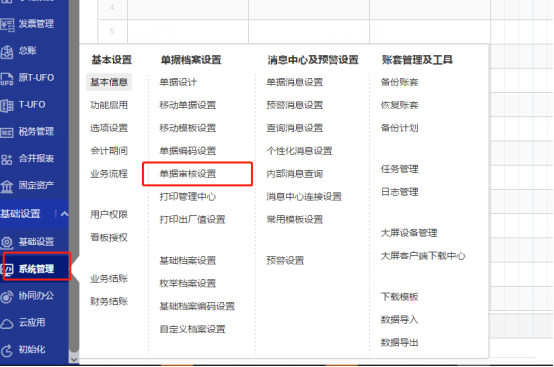This screenshot has width=554, height=367.
Task: Click the 云应用 cloud icon
Action: tap(7, 323)
